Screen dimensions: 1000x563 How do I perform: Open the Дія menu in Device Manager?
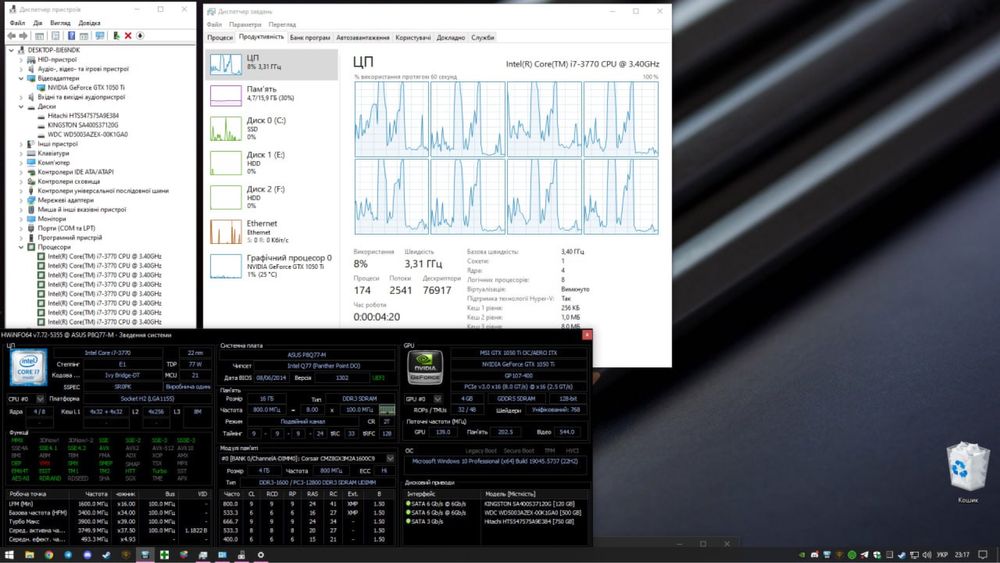click(38, 23)
